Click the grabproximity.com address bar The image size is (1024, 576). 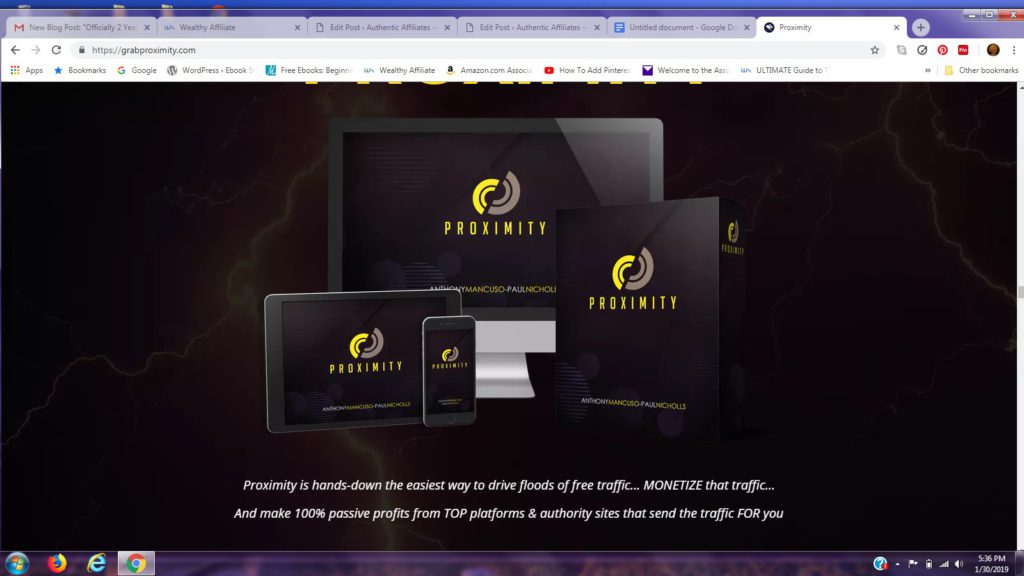tap(477, 50)
